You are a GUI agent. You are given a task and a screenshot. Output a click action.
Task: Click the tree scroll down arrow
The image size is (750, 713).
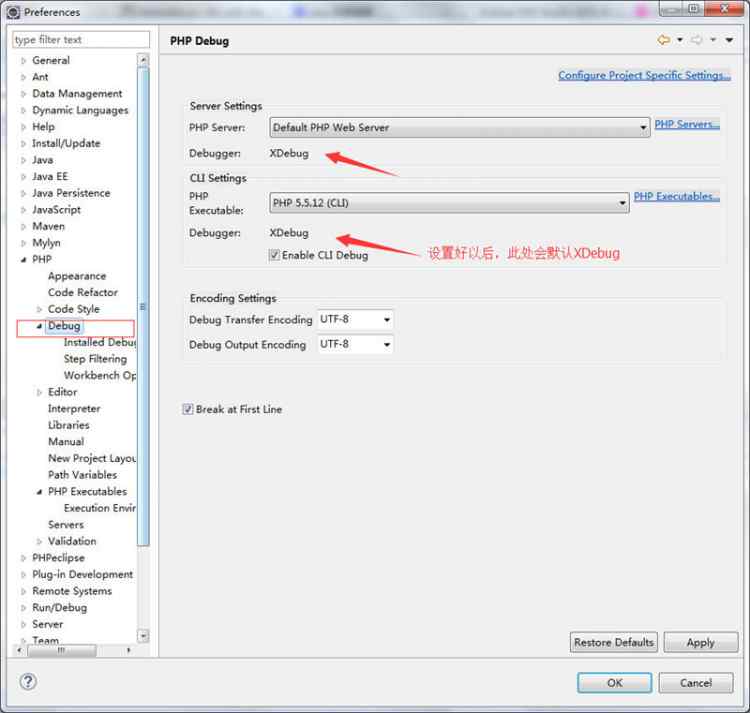click(143, 636)
